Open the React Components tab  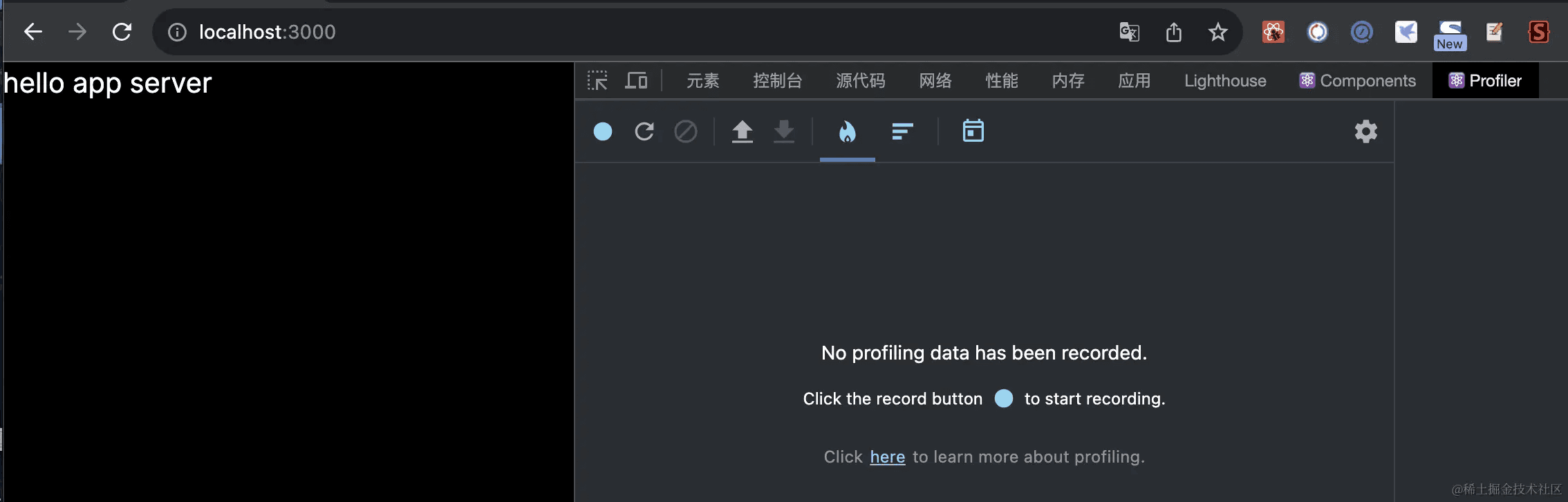[x=1358, y=81]
